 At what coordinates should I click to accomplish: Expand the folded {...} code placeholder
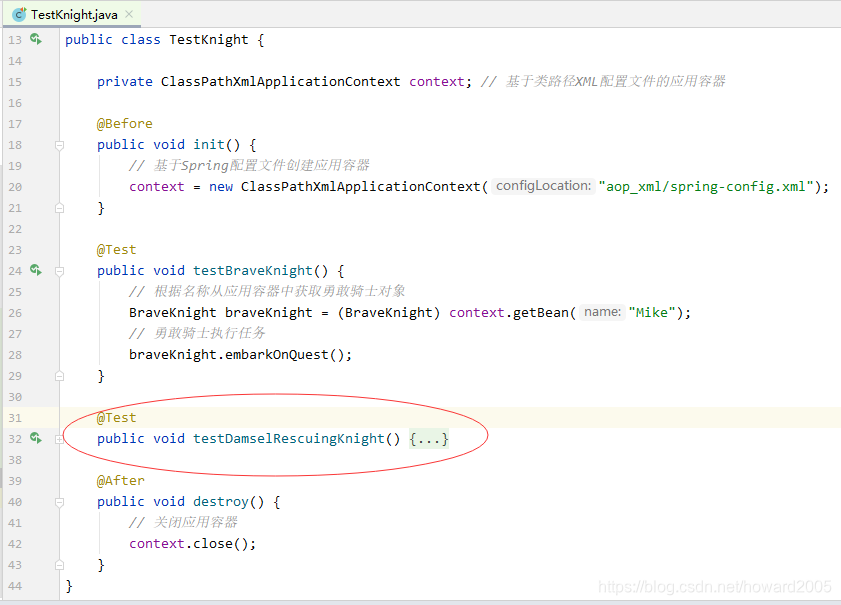(x=429, y=439)
